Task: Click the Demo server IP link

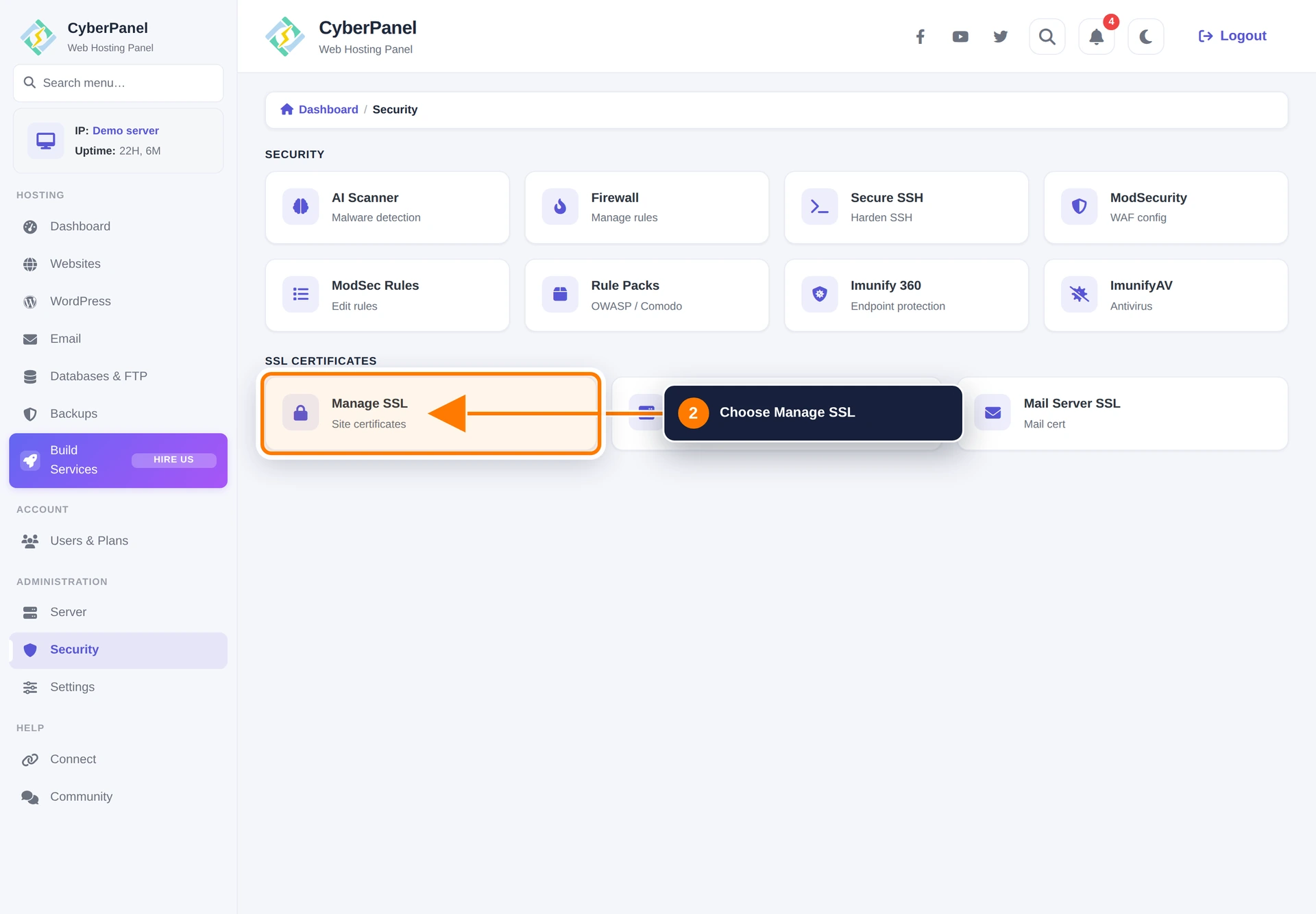Action: point(125,130)
